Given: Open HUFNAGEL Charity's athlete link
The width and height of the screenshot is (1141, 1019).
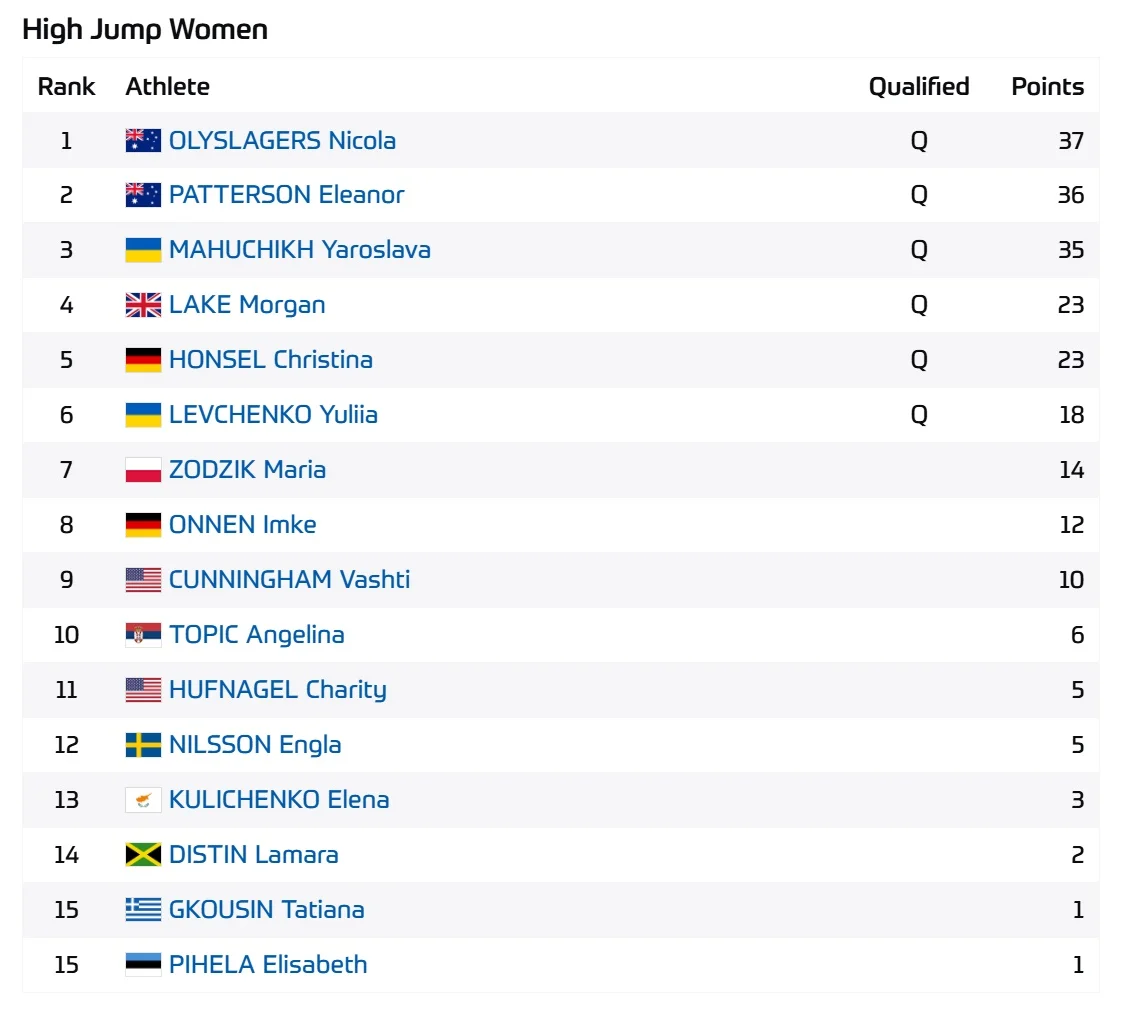Looking at the screenshot, I should 277,690.
